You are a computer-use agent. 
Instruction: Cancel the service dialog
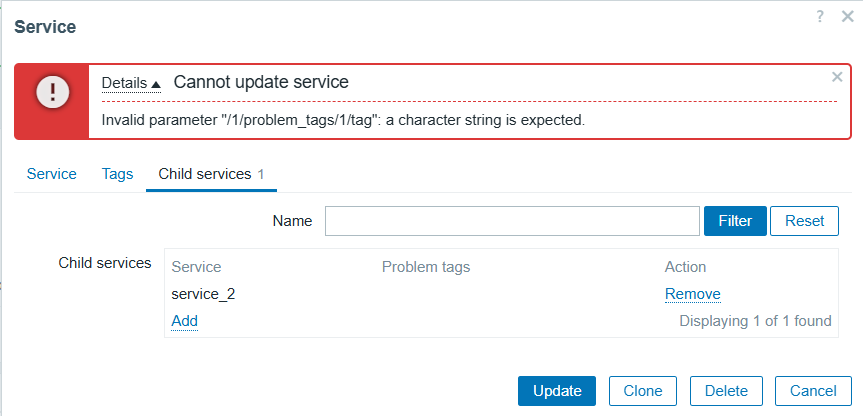pos(813,391)
